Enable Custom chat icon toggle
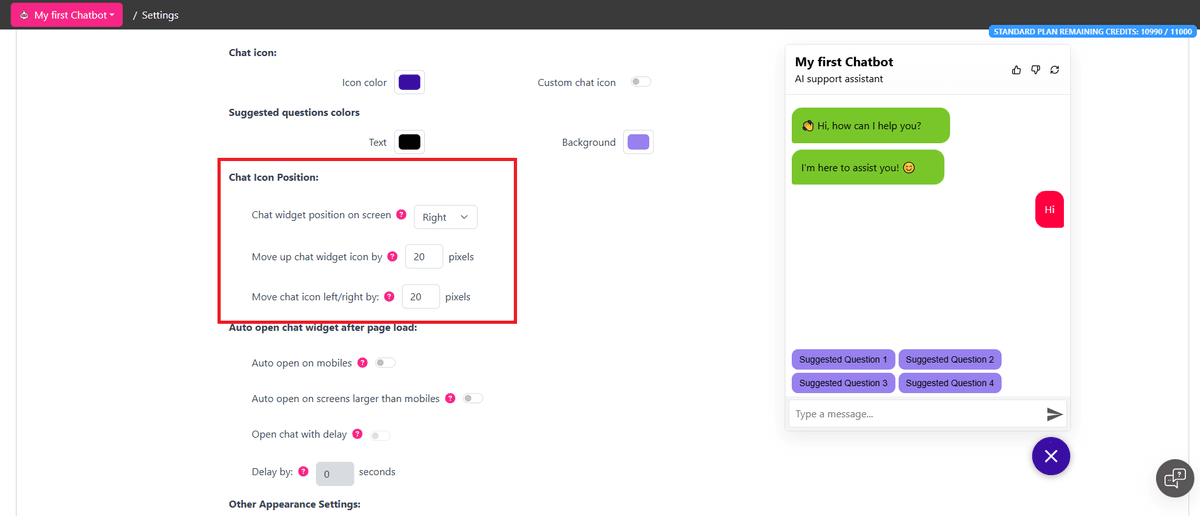1200x516 pixels. point(640,82)
